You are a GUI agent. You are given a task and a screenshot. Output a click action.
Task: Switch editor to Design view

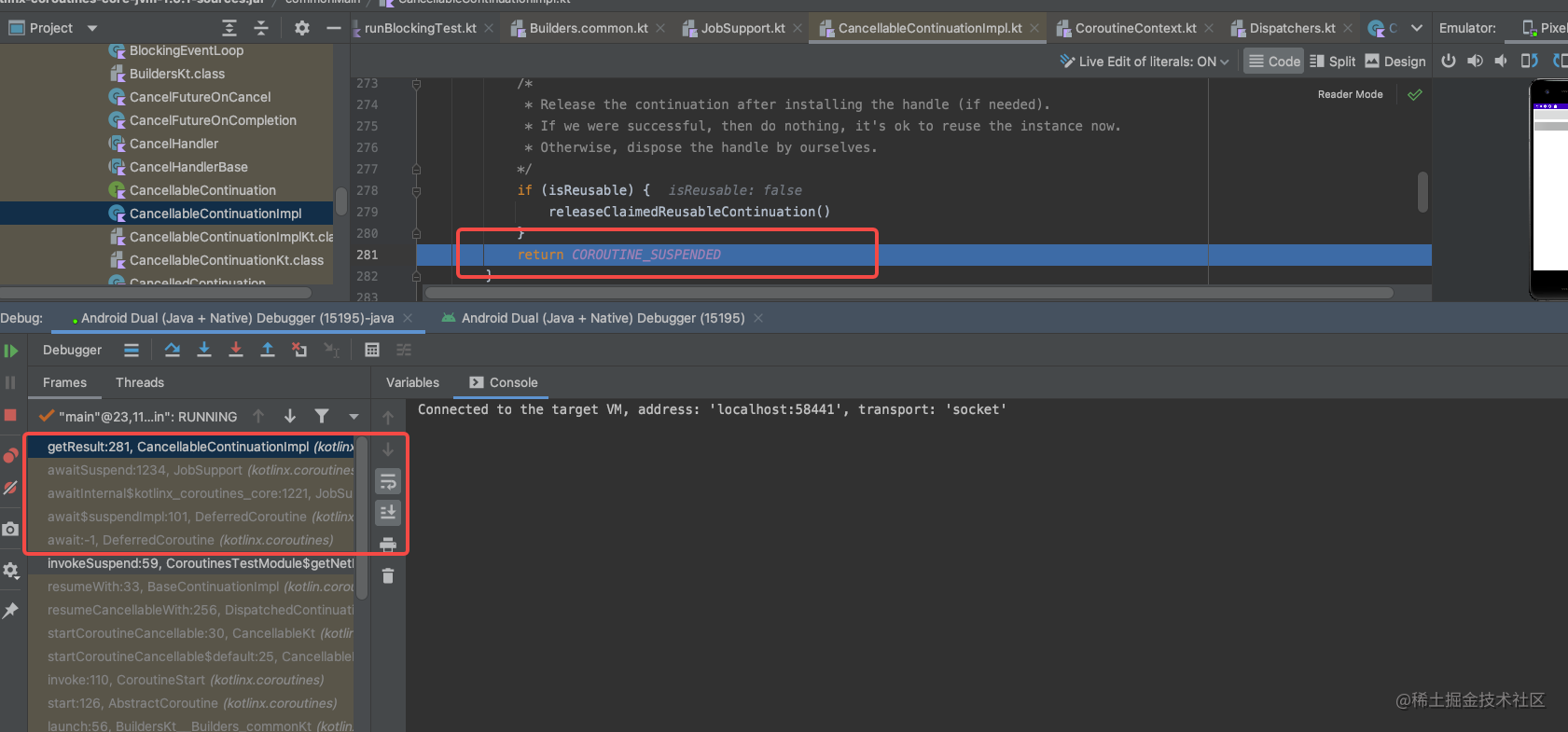[x=1395, y=62]
